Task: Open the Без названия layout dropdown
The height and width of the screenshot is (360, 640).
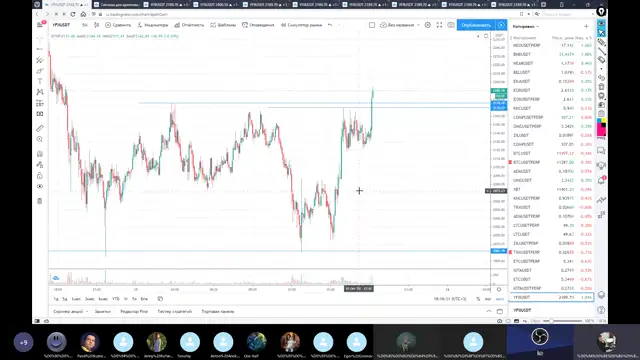Action: click(400, 25)
